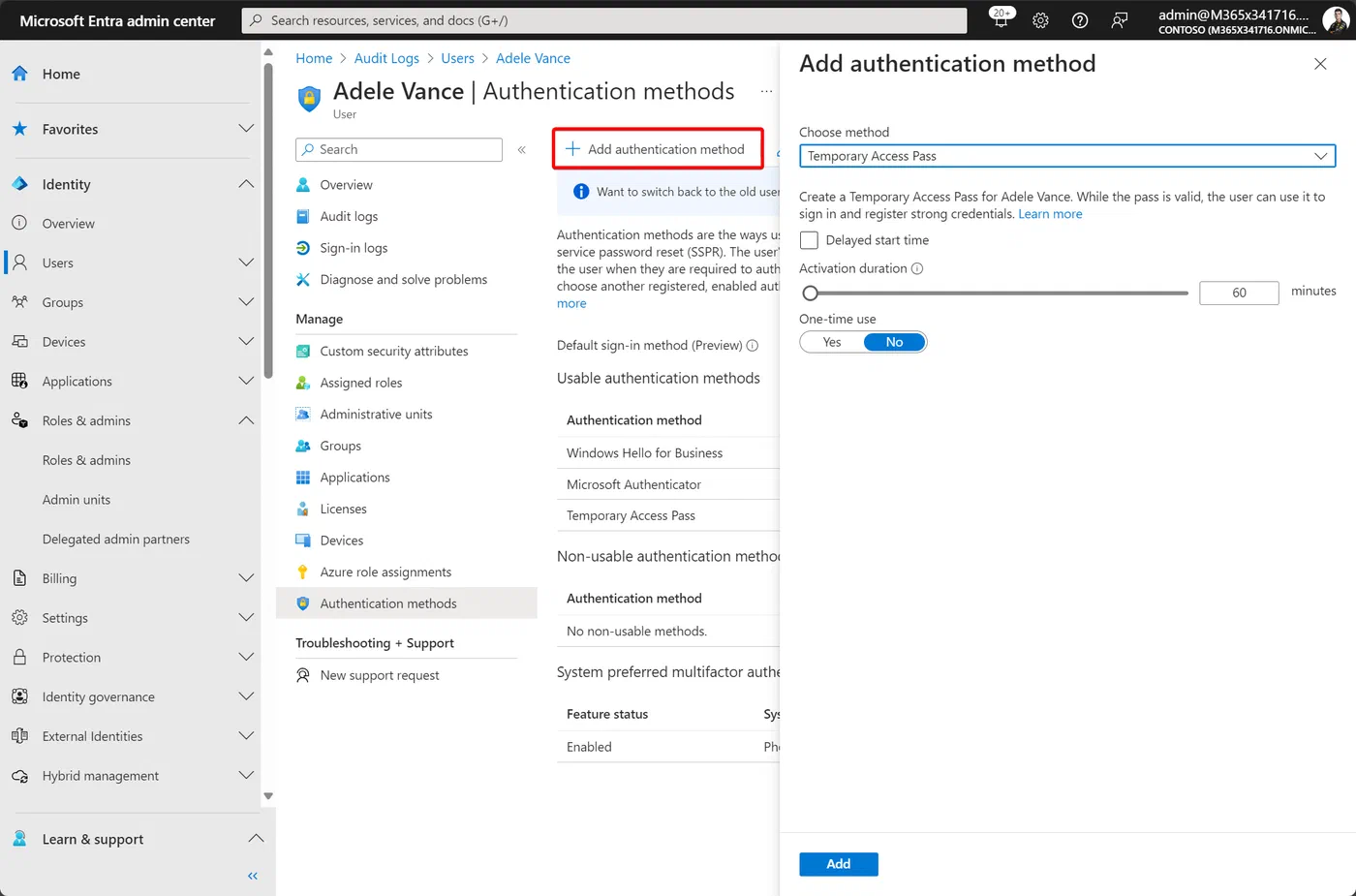
Task: Go to Users breadcrumb link
Action: 457,58
